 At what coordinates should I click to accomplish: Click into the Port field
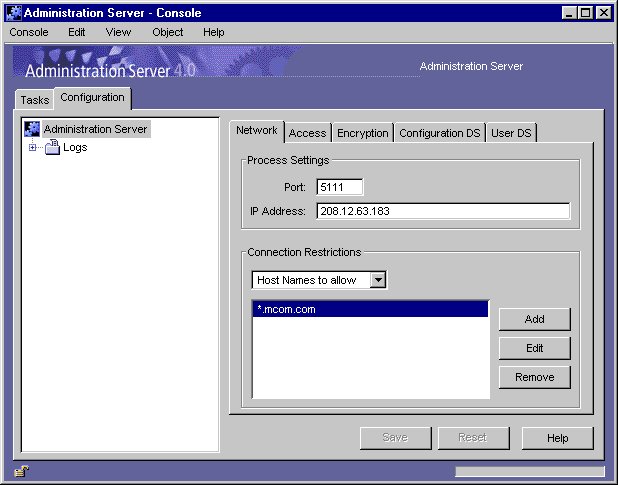(x=339, y=187)
